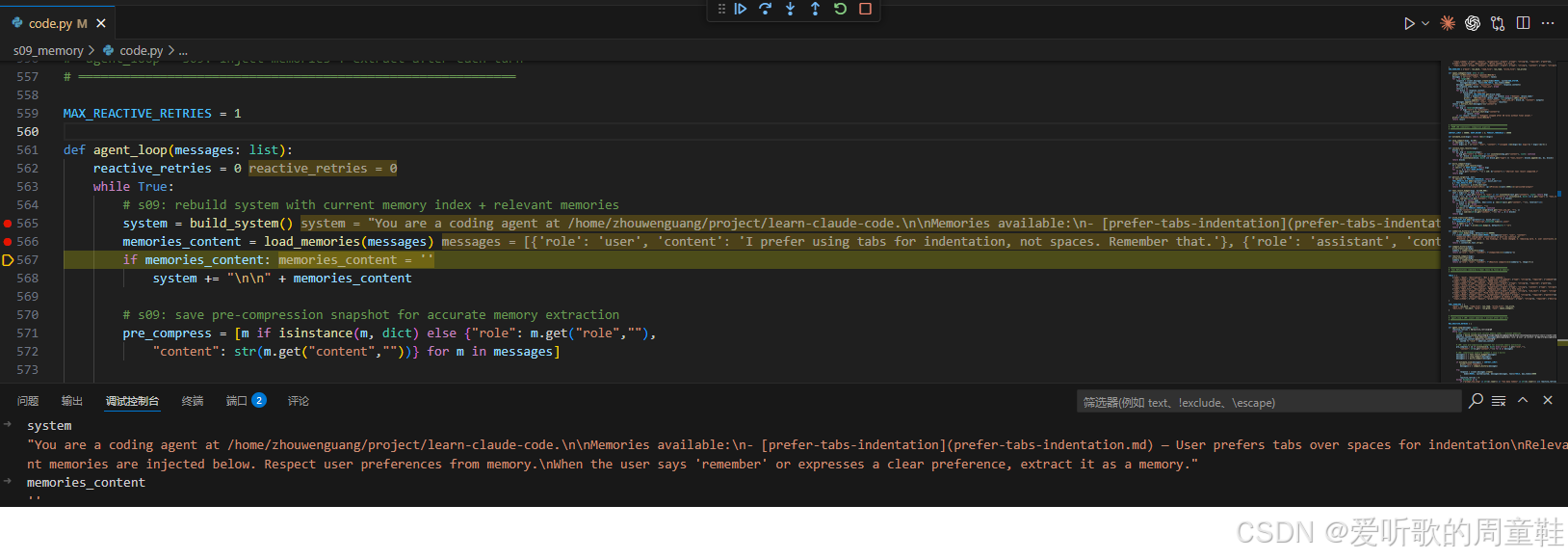1568x559 pixels.
Task: Click the current execution arrow at line 567
Action: (8, 260)
